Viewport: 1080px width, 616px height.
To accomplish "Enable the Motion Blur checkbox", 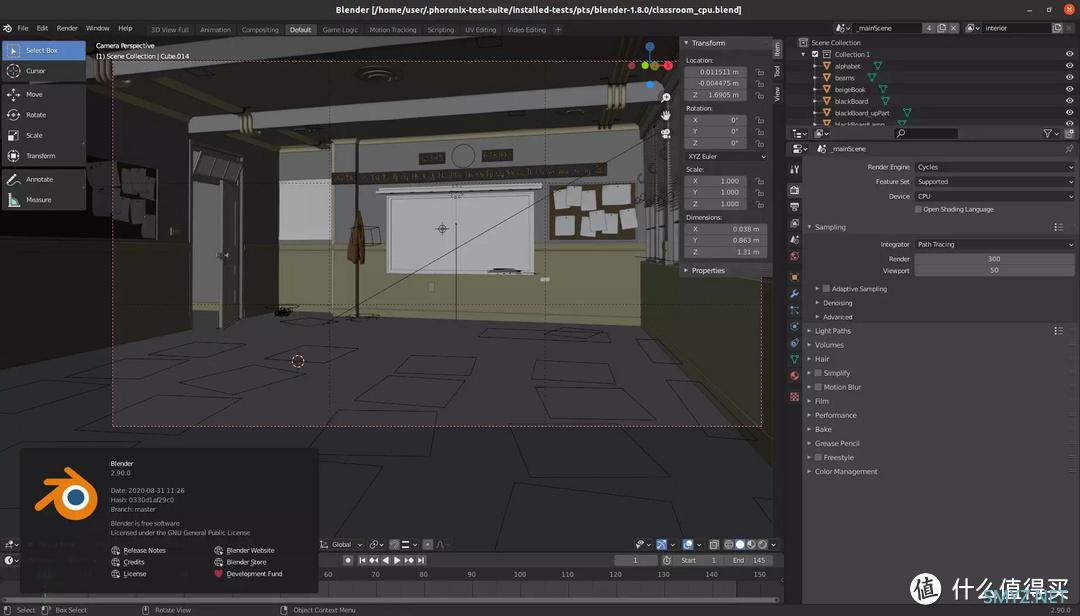I will (x=818, y=387).
